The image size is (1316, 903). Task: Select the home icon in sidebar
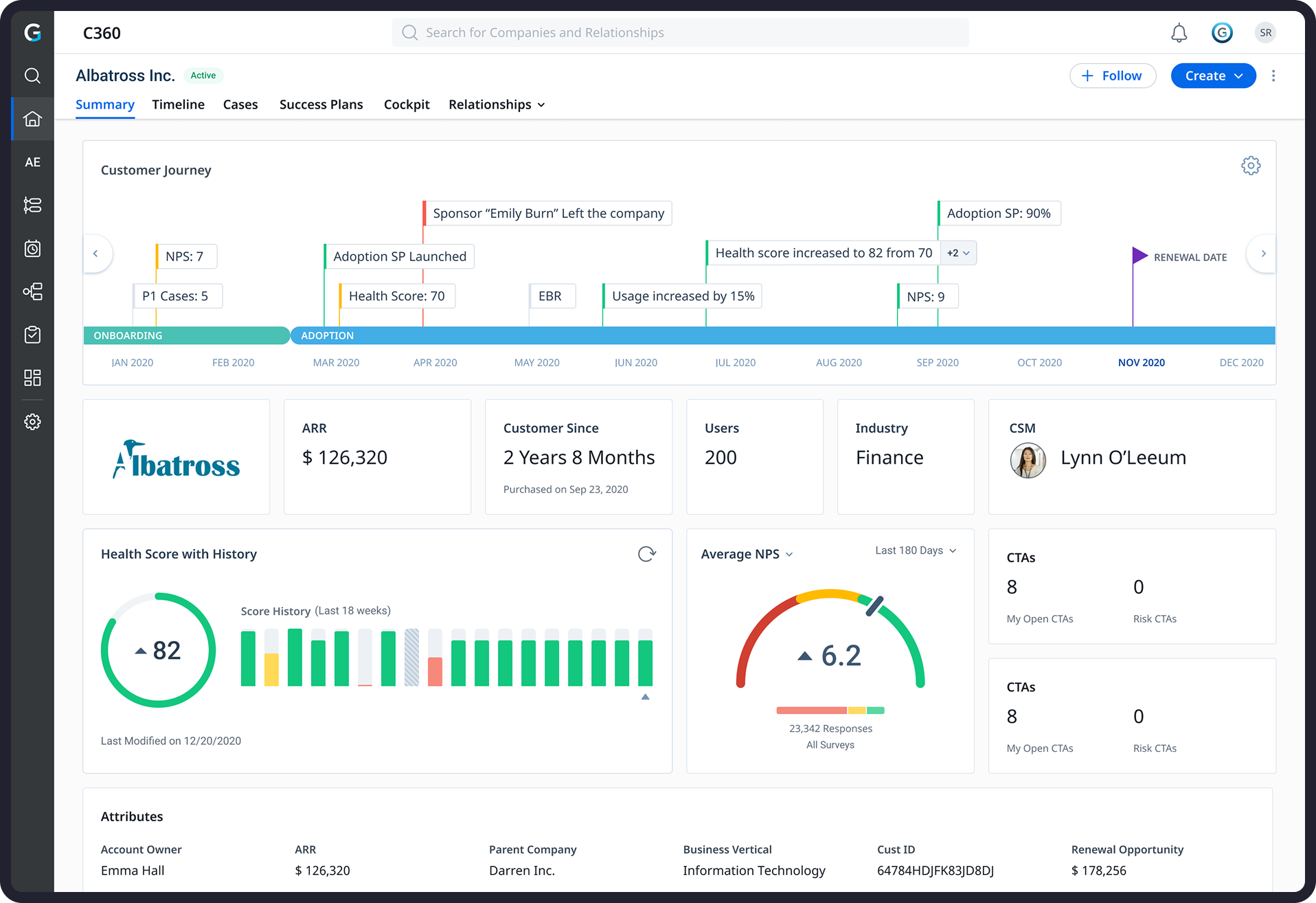point(32,119)
